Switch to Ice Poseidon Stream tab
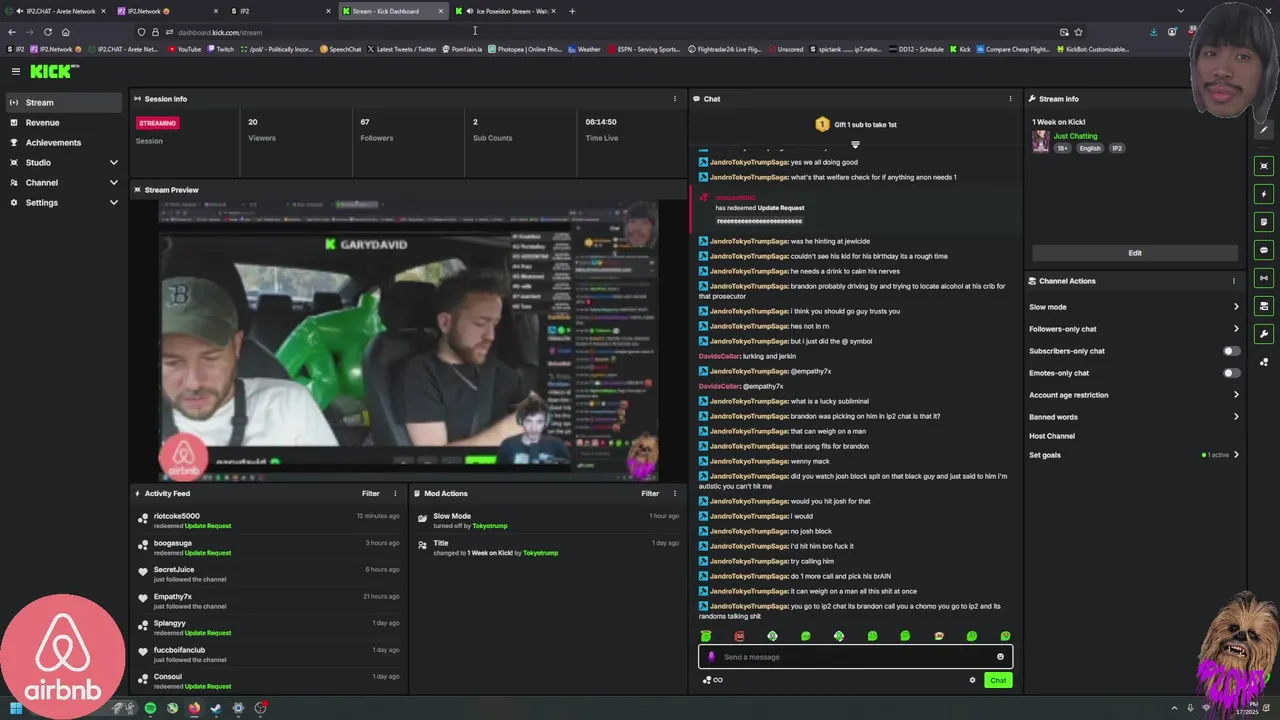The height and width of the screenshot is (720, 1280). tap(505, 11)
